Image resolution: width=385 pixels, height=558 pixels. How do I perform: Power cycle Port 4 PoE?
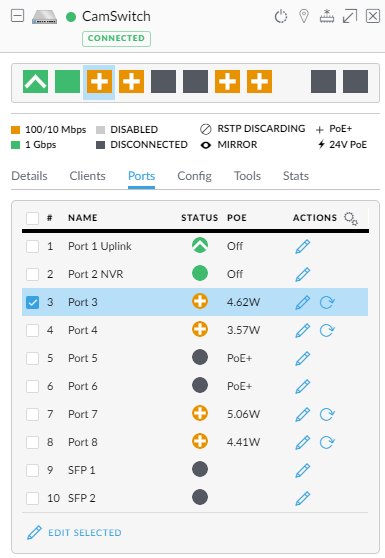pyautogui.click(x=327, y=330)
